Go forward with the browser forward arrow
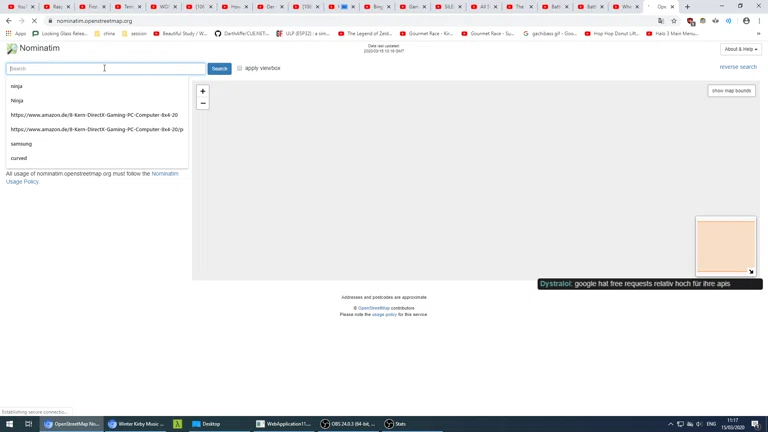The image size is (768, 432). pos(21,21)
